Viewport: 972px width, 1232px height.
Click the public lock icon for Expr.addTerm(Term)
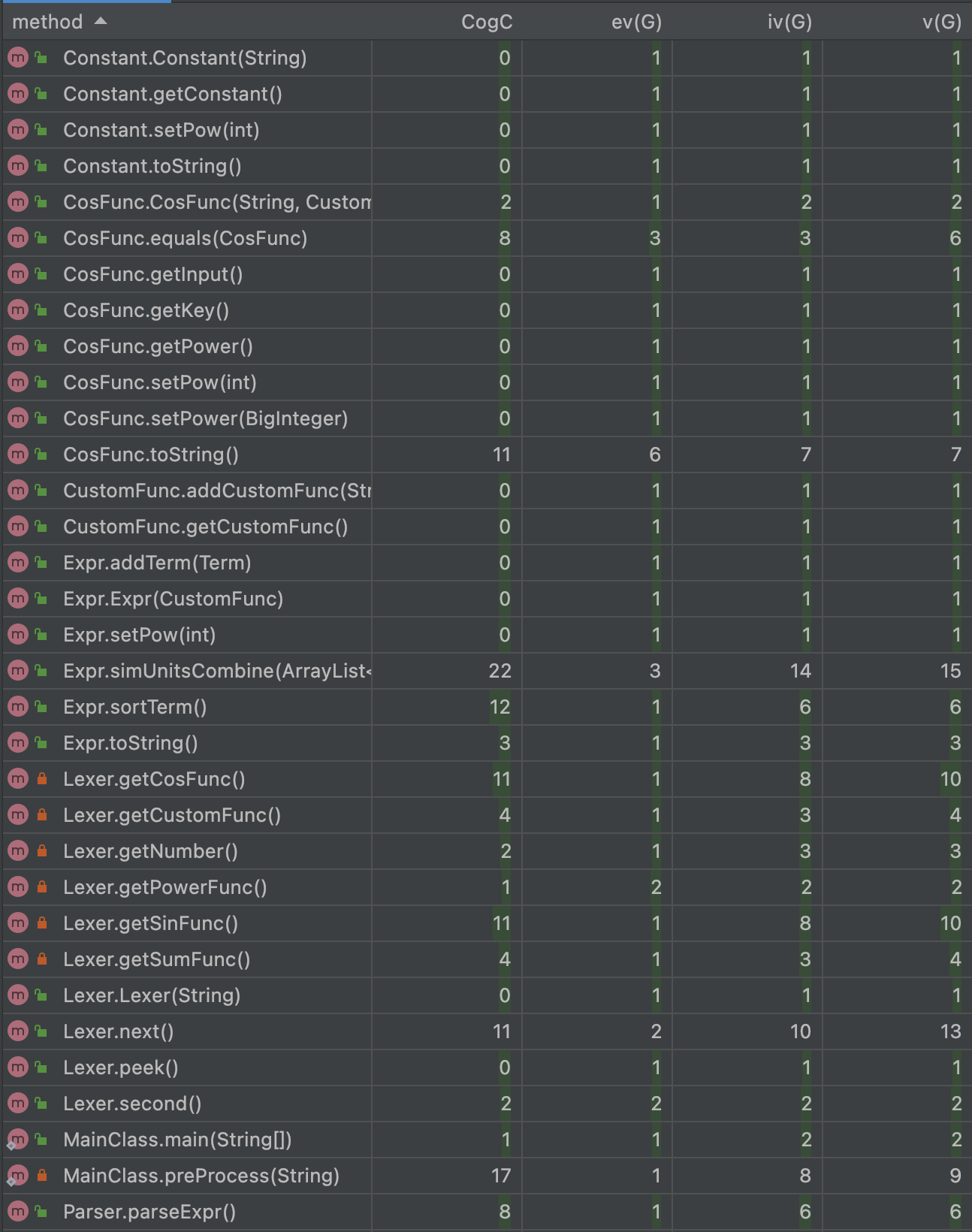click(x=42, y=563)
